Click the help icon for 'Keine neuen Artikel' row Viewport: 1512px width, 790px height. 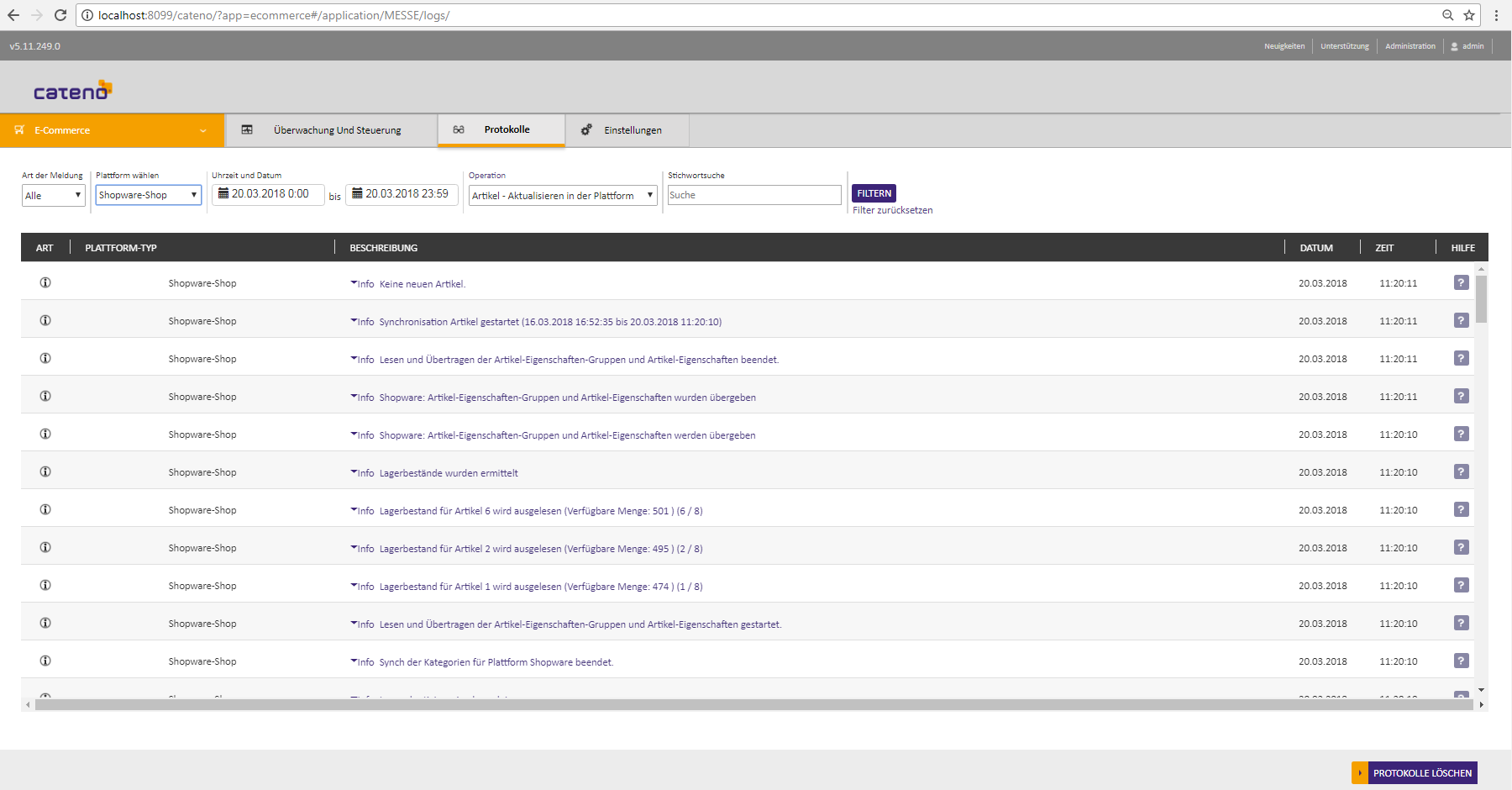1461,283
